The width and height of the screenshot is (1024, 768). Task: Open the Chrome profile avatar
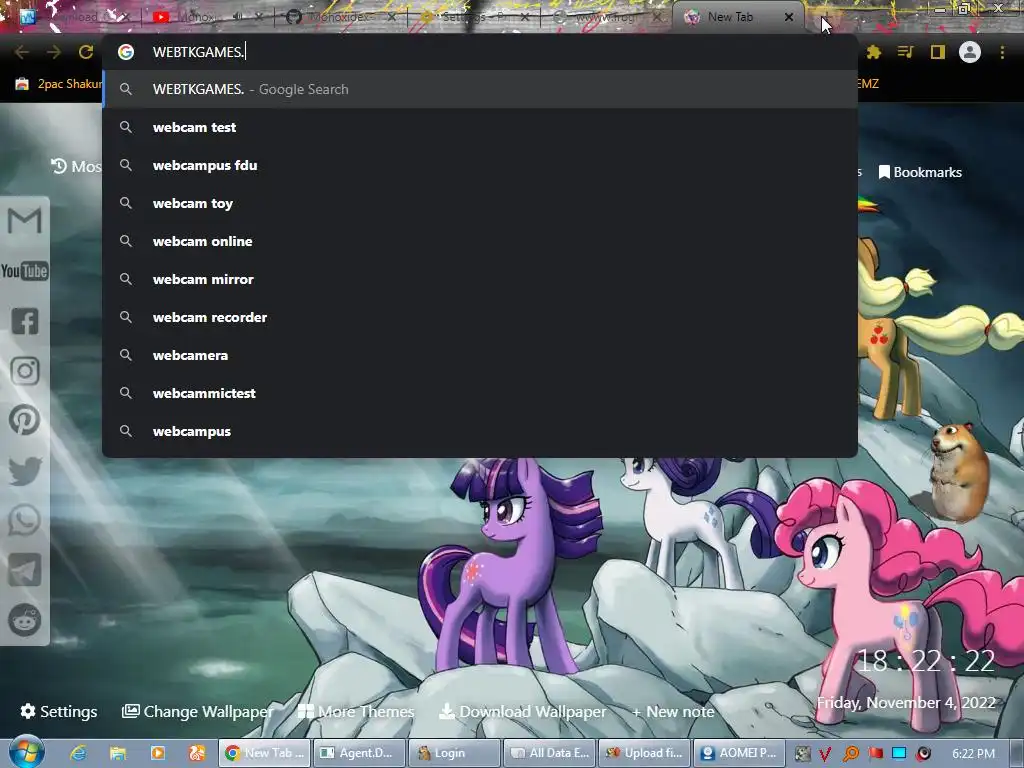click(x=970, y=52)
